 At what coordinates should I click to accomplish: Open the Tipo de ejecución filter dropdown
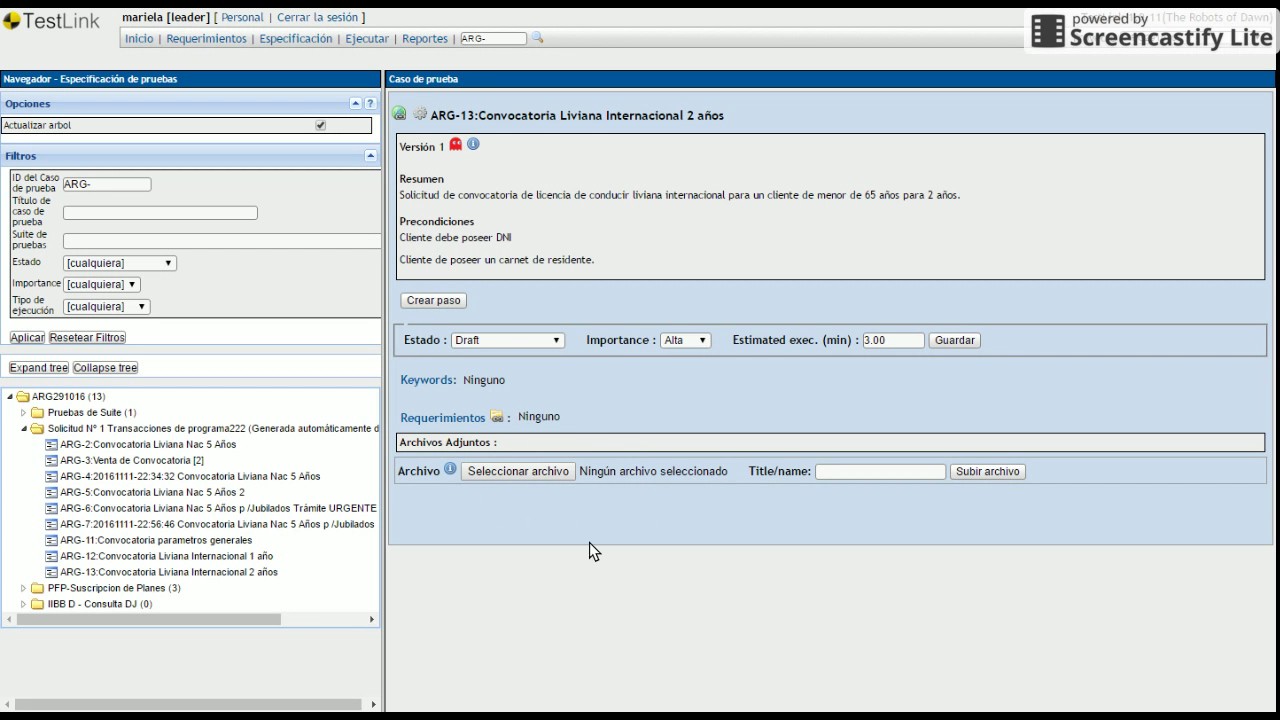click(x=106, y=306)
